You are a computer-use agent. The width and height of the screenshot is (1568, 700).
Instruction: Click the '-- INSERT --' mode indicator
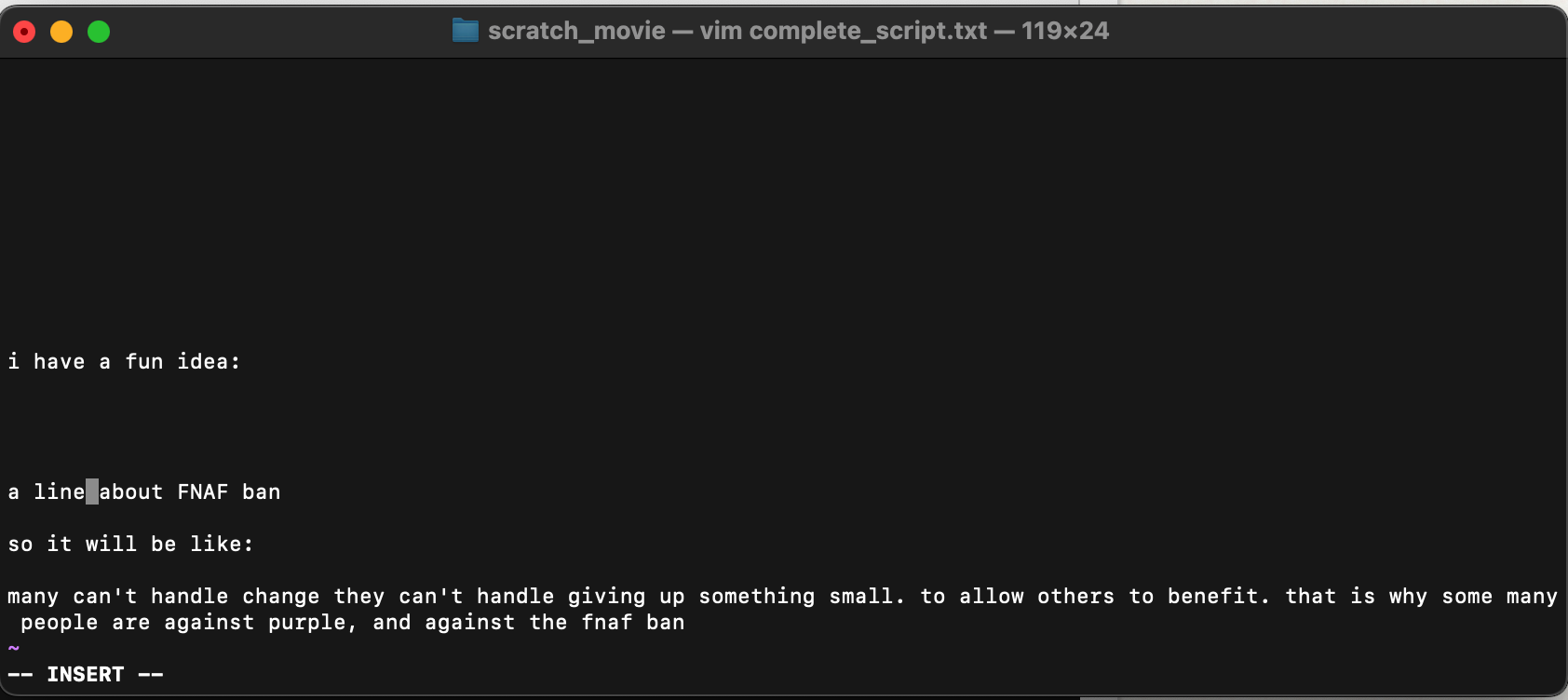[86, 674]
